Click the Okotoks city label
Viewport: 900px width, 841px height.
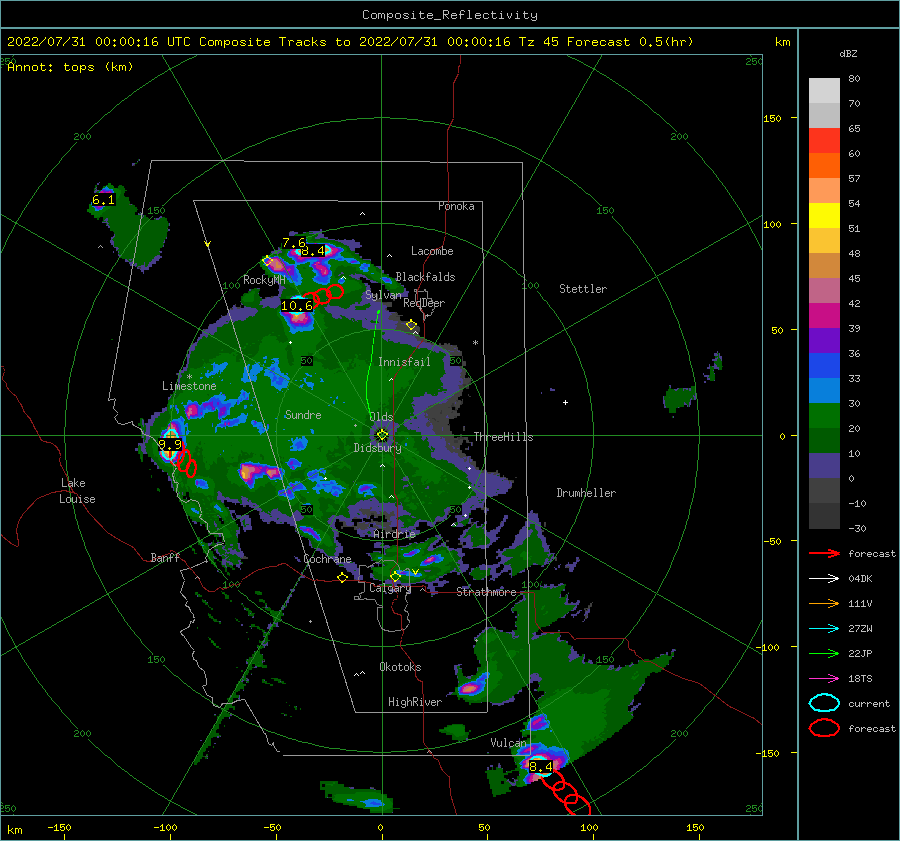(400, 666)
